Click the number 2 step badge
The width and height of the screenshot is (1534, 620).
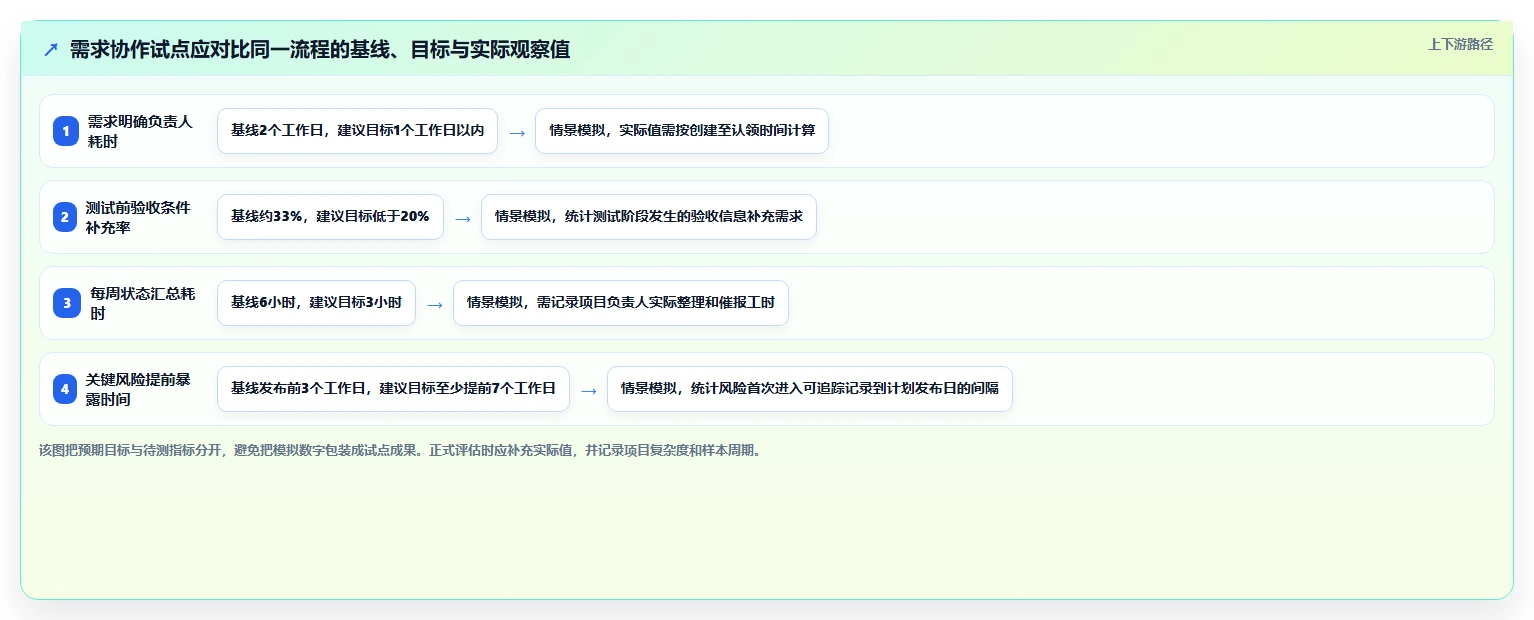65,217
